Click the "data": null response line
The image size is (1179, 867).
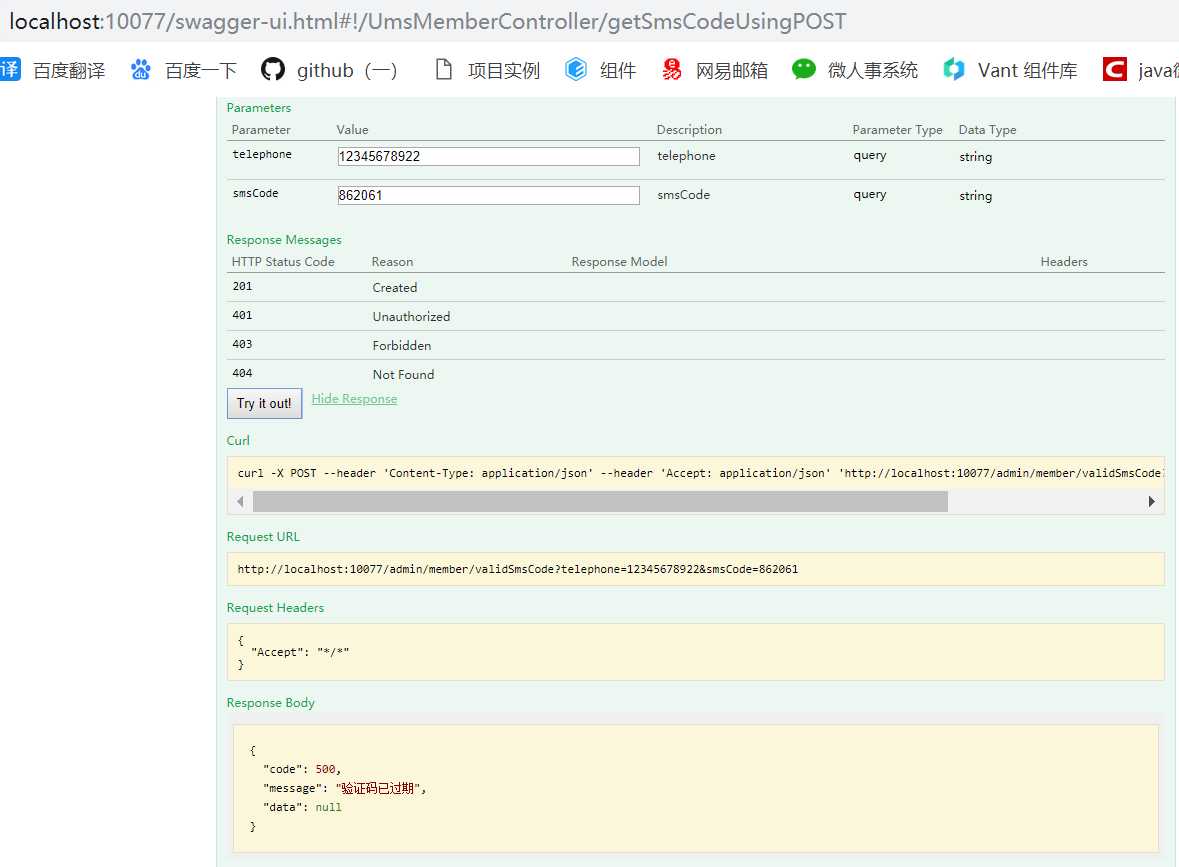[302, 807]
